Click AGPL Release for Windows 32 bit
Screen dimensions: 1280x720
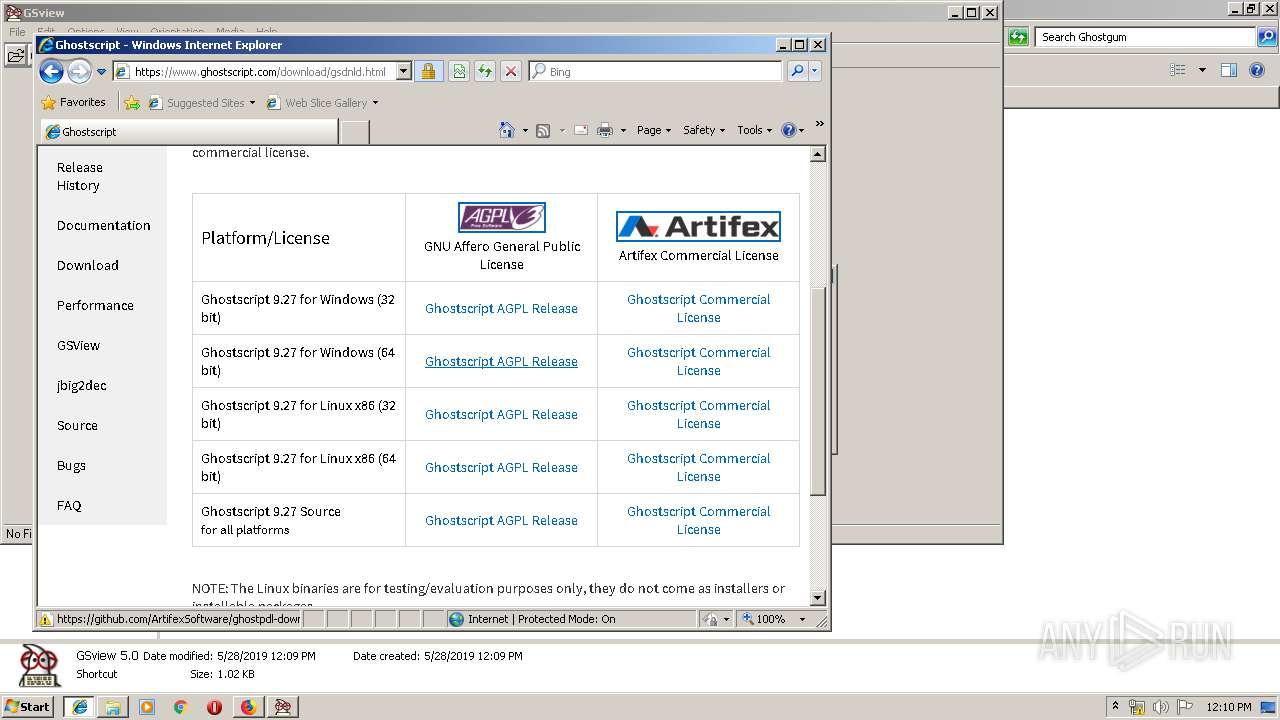pyautogui.click(x=501, y=308)
